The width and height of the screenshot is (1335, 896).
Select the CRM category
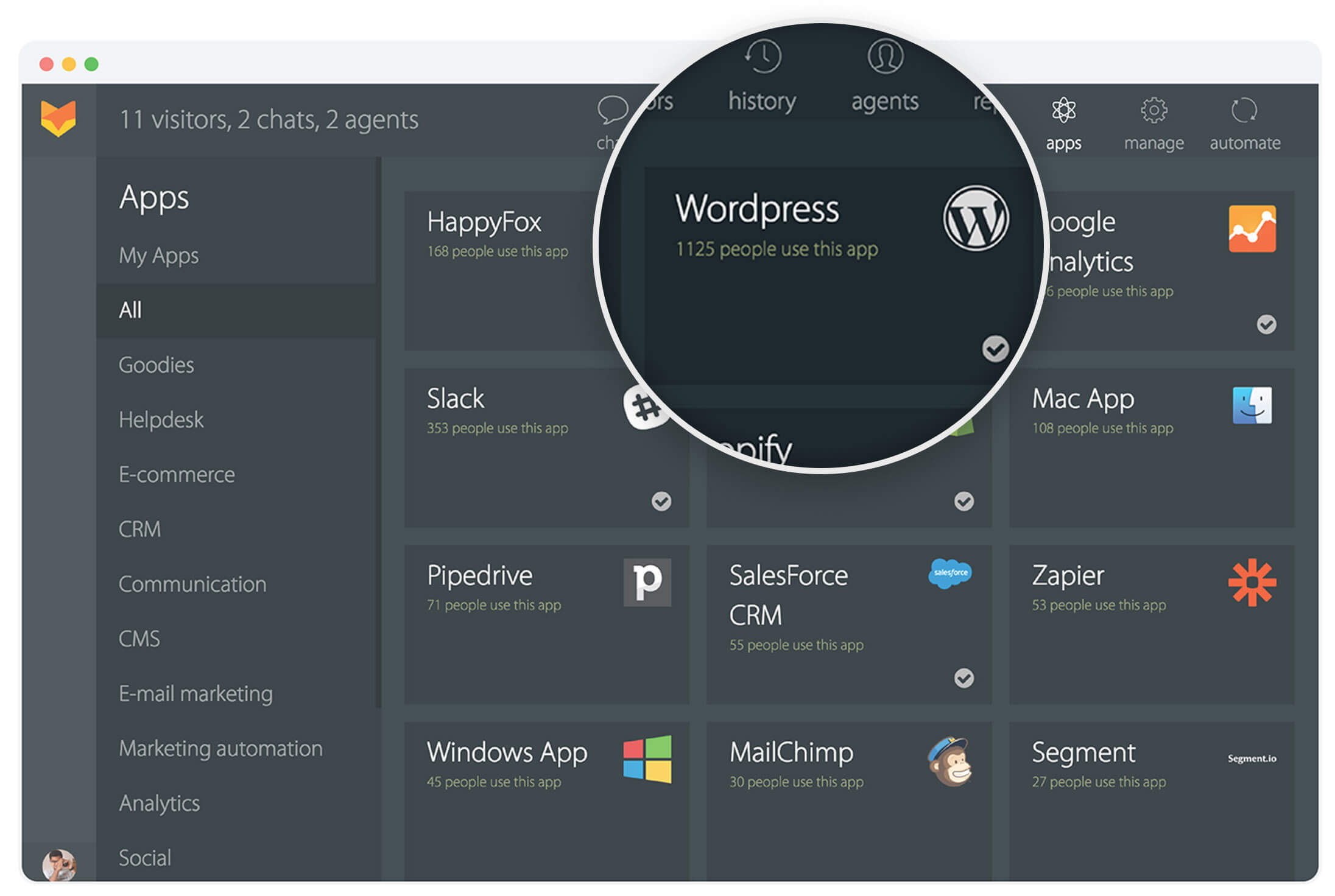click(139, 530)
